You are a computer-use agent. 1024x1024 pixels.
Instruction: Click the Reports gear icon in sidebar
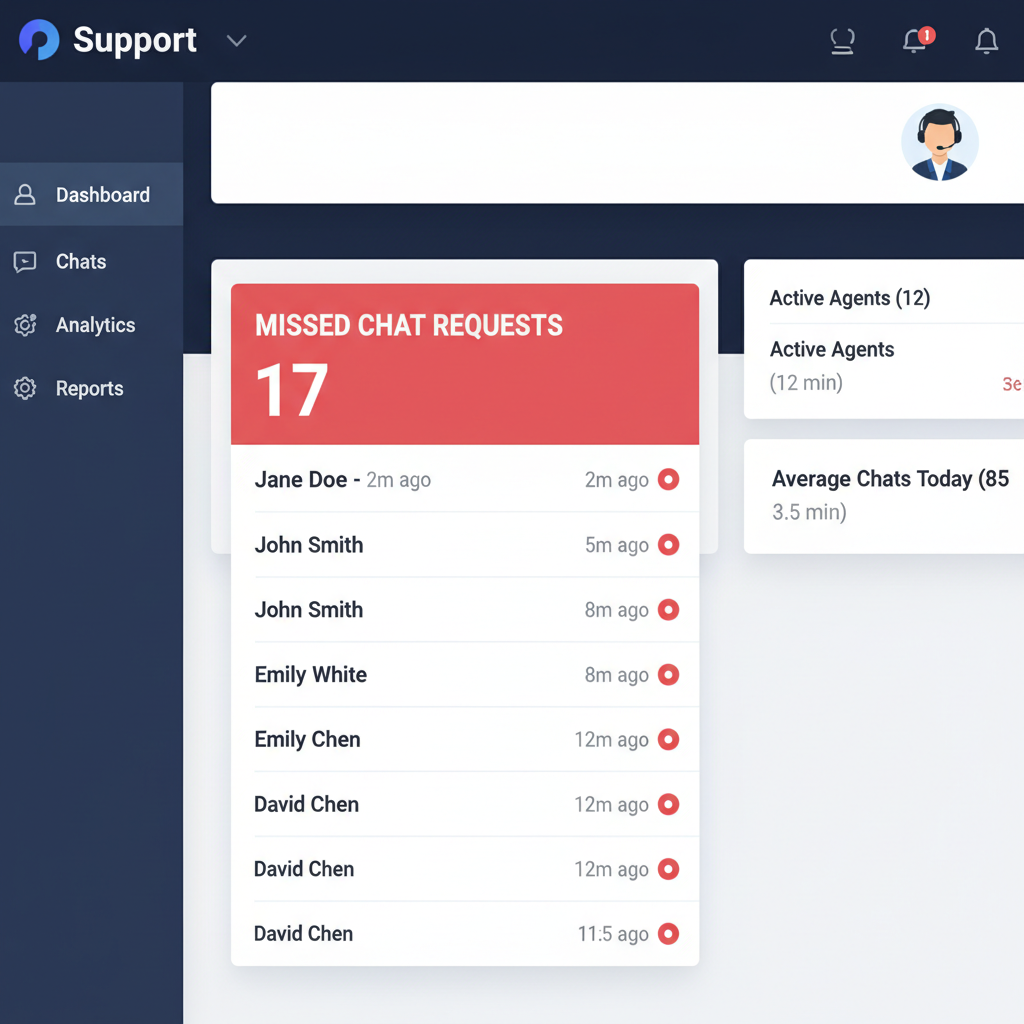point(25,389)
